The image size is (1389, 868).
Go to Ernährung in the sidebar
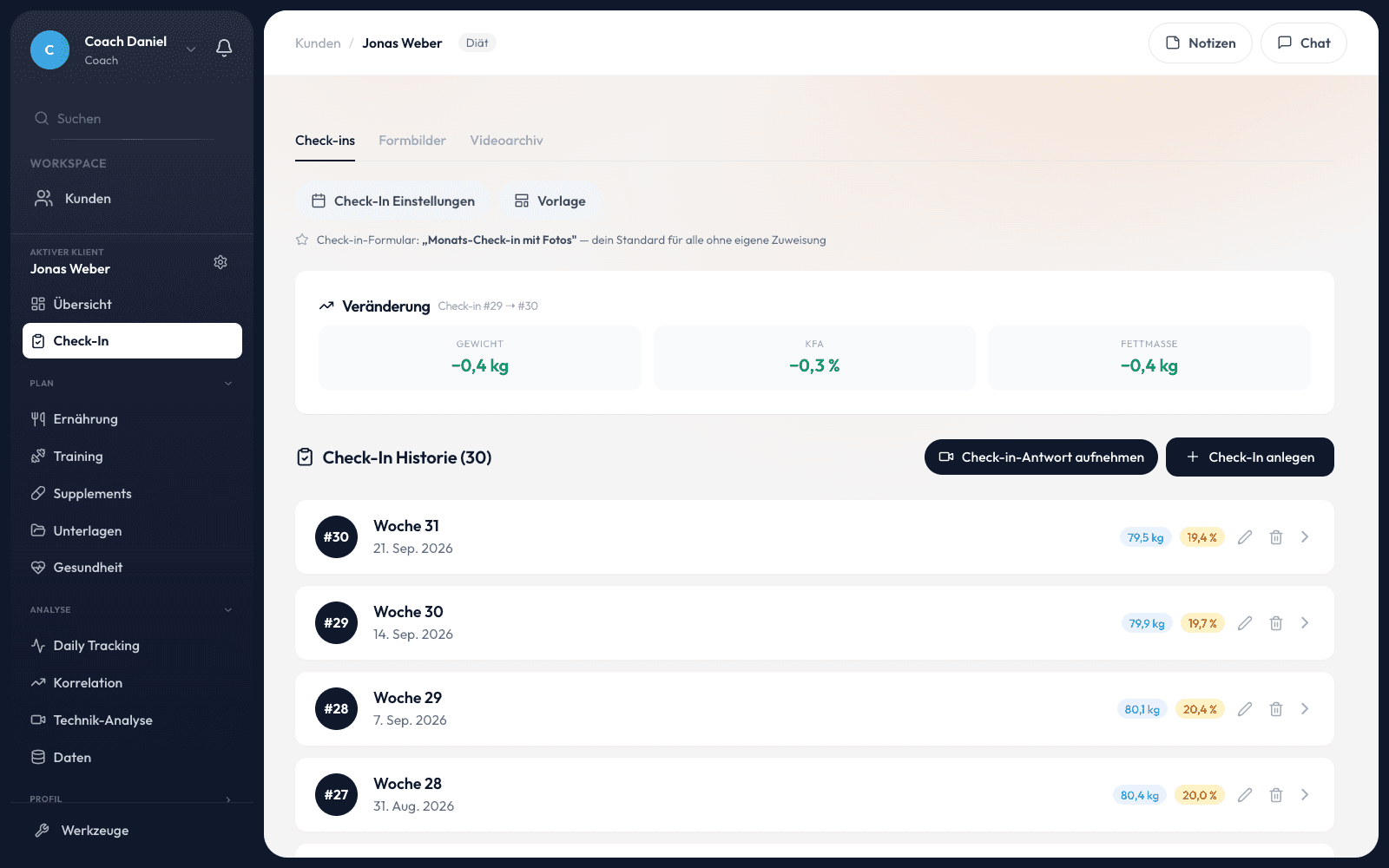[132, 419]
